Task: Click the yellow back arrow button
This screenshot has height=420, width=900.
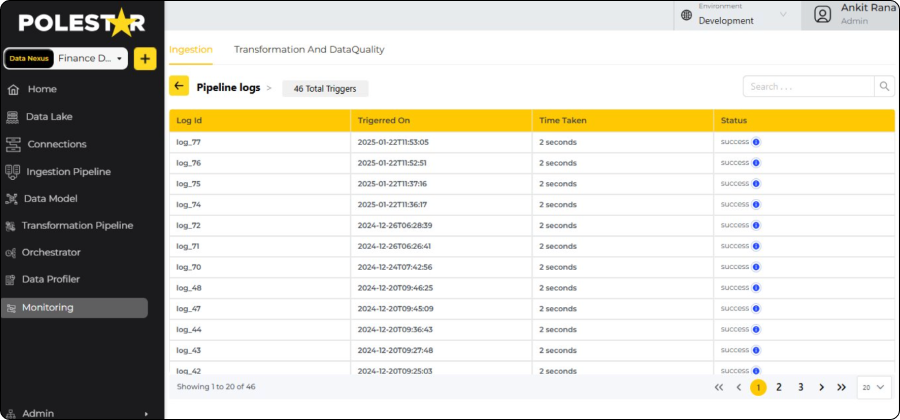Action: click(x=179, y=87)
